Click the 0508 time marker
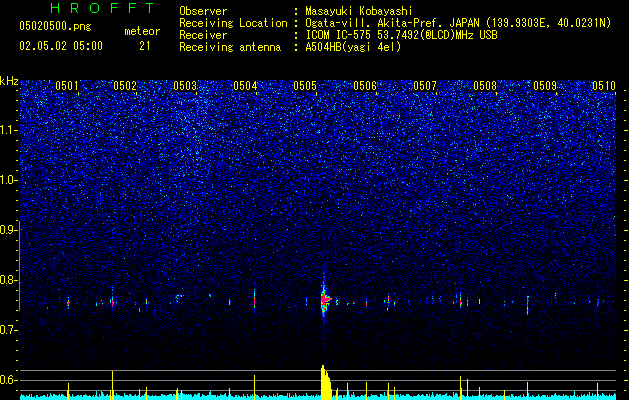The image size is (629, 400). (x=485, y=85)
